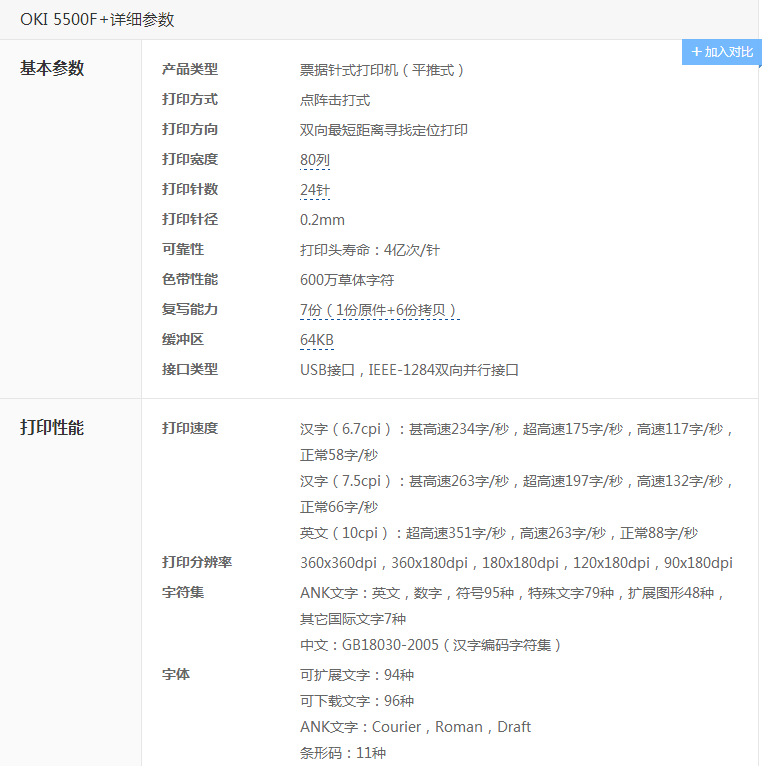Select the OKI 5500F+详细参数 heading
This screenshot has height=766, width=765.
coord(97,19)
